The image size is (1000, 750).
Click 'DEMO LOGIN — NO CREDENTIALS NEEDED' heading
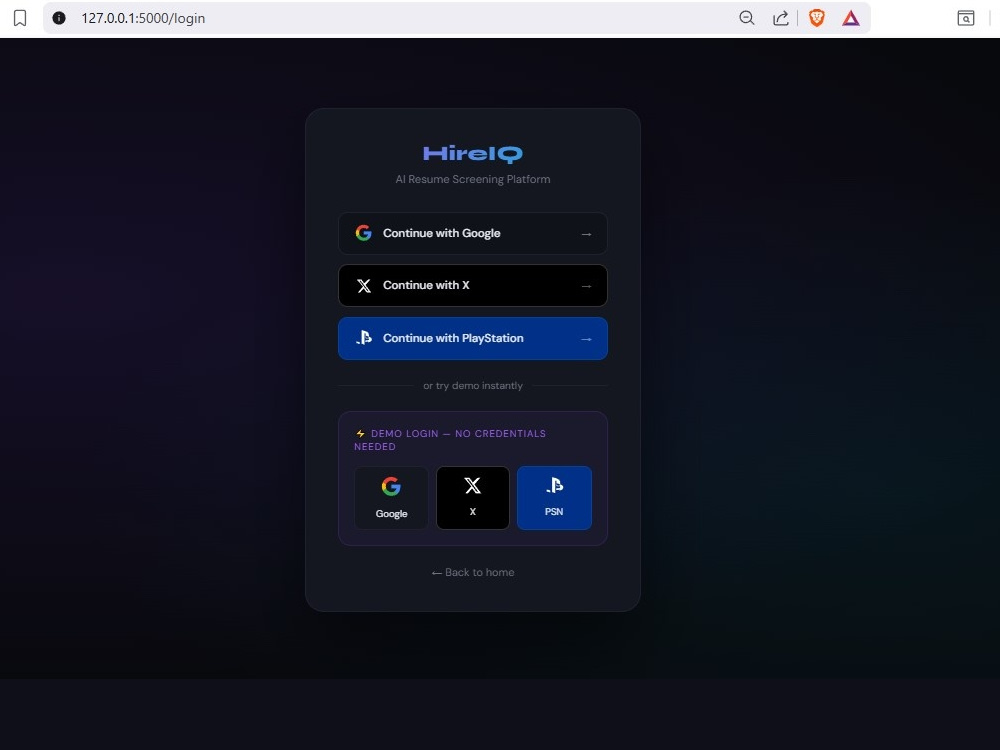tap(450, 440)
